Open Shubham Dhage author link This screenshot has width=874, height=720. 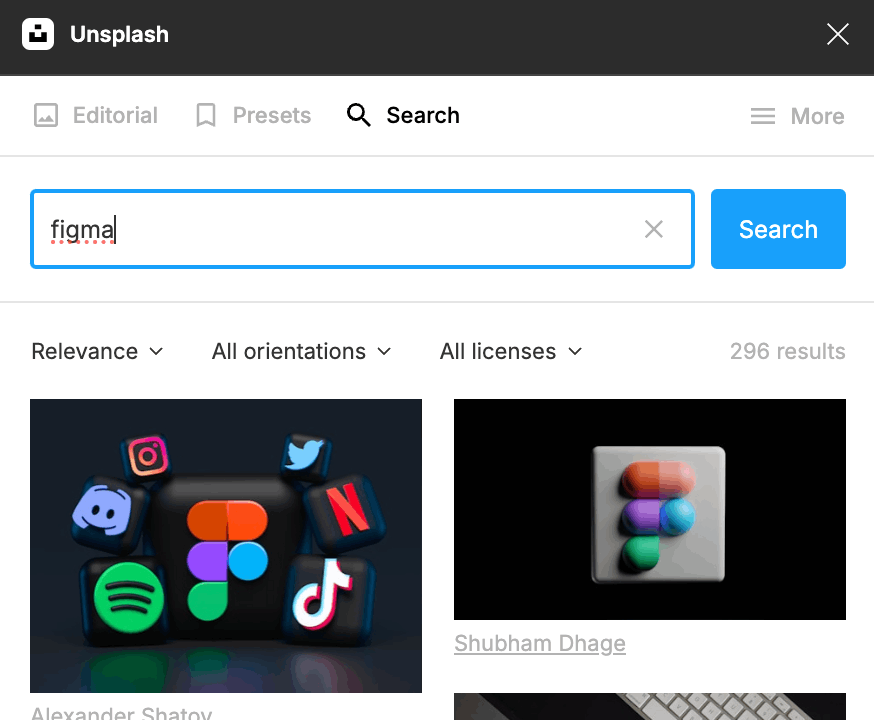tap(540, 643)
